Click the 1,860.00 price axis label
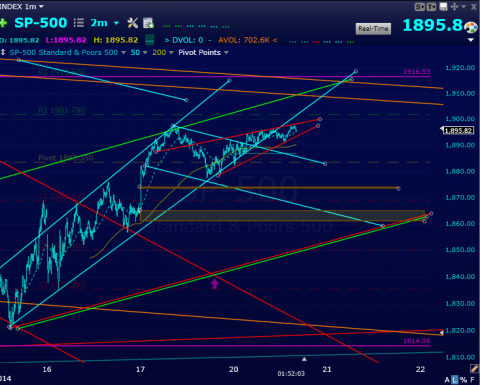 (460, 223)
